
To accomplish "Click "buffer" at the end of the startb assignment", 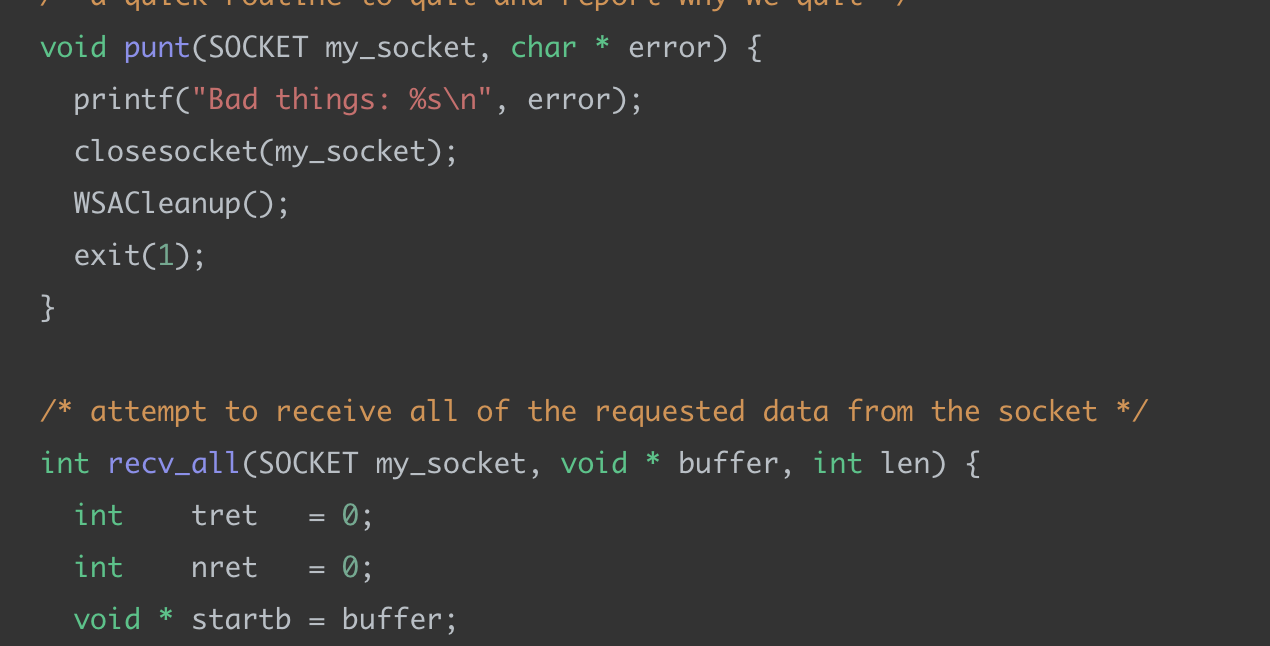I will click(391, 619).
